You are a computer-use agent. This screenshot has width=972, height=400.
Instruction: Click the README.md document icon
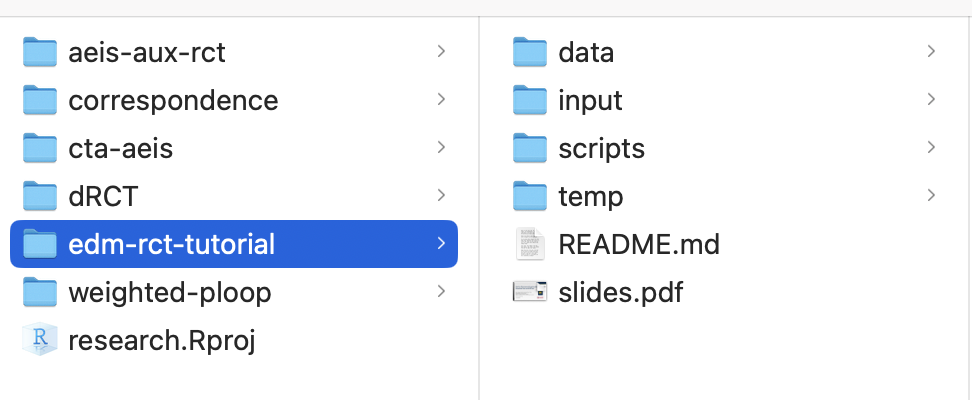(530, 244)
